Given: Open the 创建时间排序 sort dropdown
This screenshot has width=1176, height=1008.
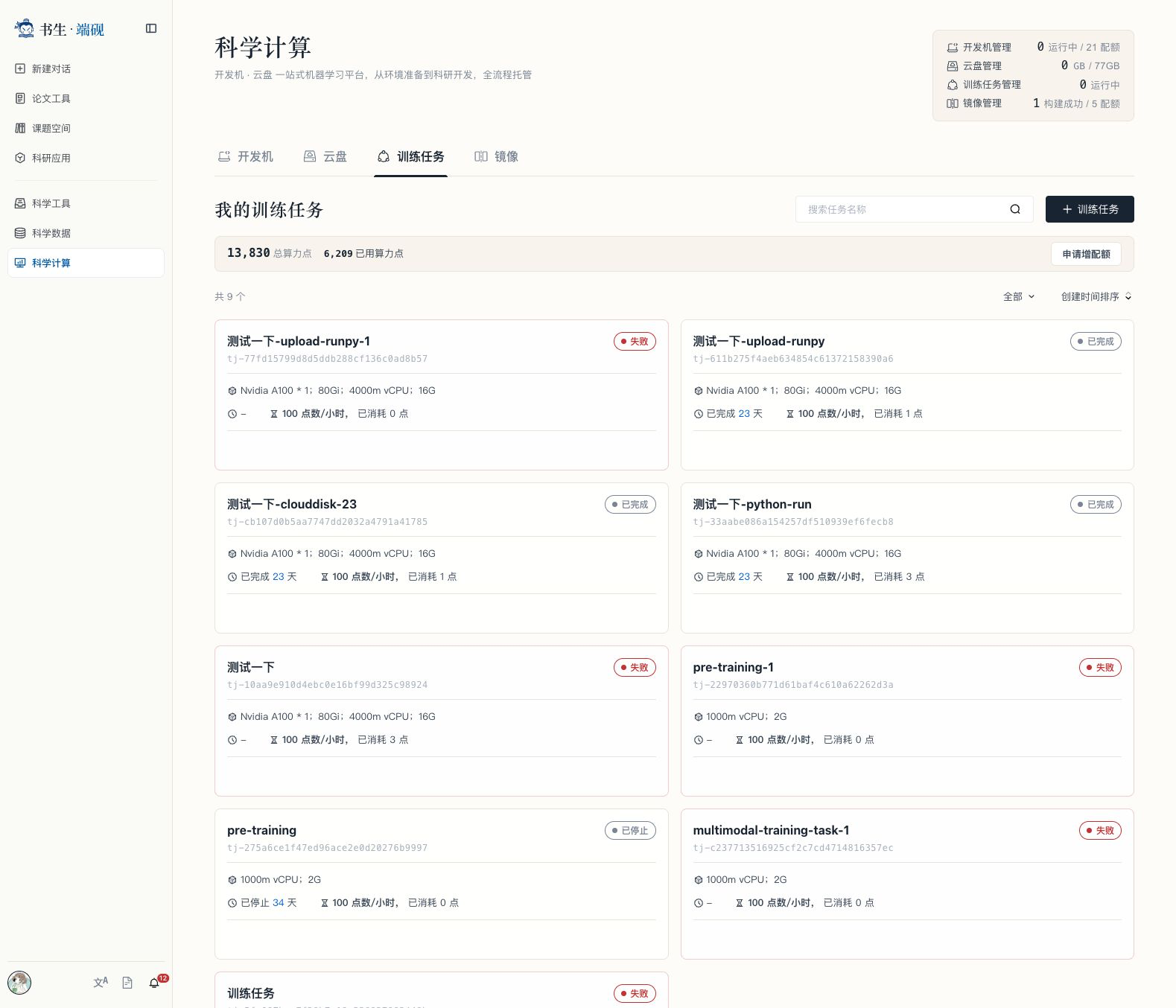Looking at the screenshot, I should [1096, 296].
